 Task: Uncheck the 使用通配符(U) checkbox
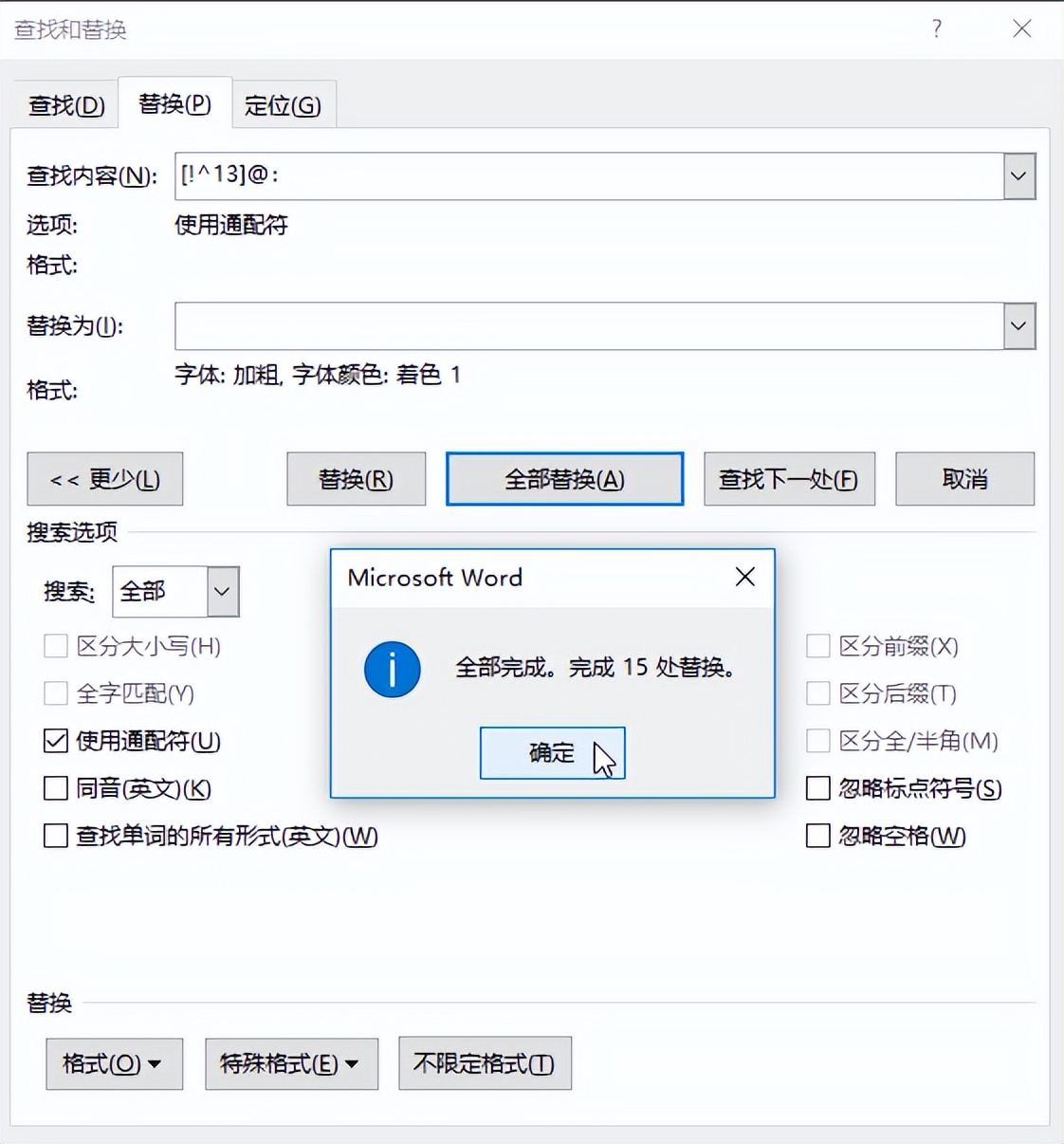point(55,741)
